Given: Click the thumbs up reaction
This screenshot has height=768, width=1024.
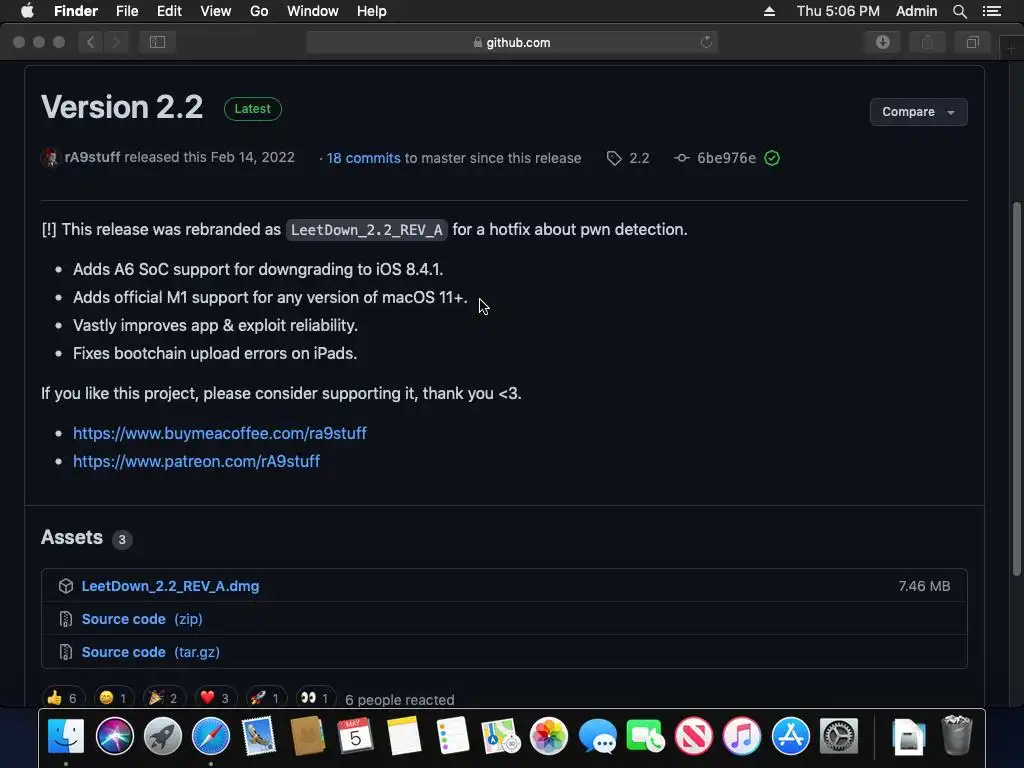Looking at the screenshot, I should [62, 698].
